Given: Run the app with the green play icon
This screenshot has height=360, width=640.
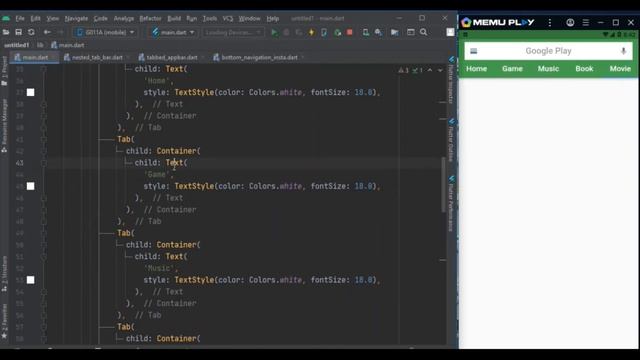Looking at the screenshot, I should (x=274, y=32).
